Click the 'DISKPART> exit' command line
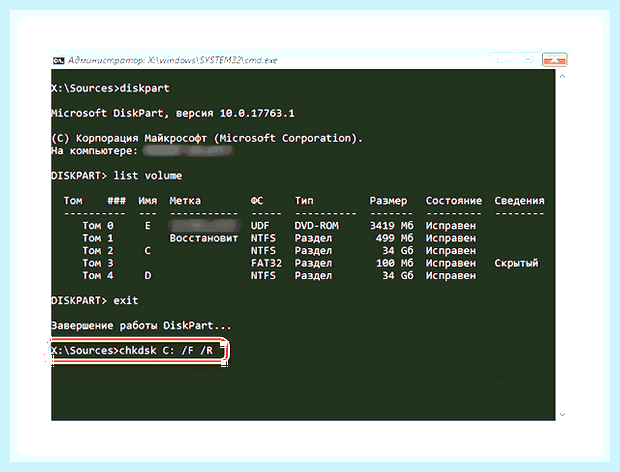This screenshot has width=620, height=472. click(95, 300)
